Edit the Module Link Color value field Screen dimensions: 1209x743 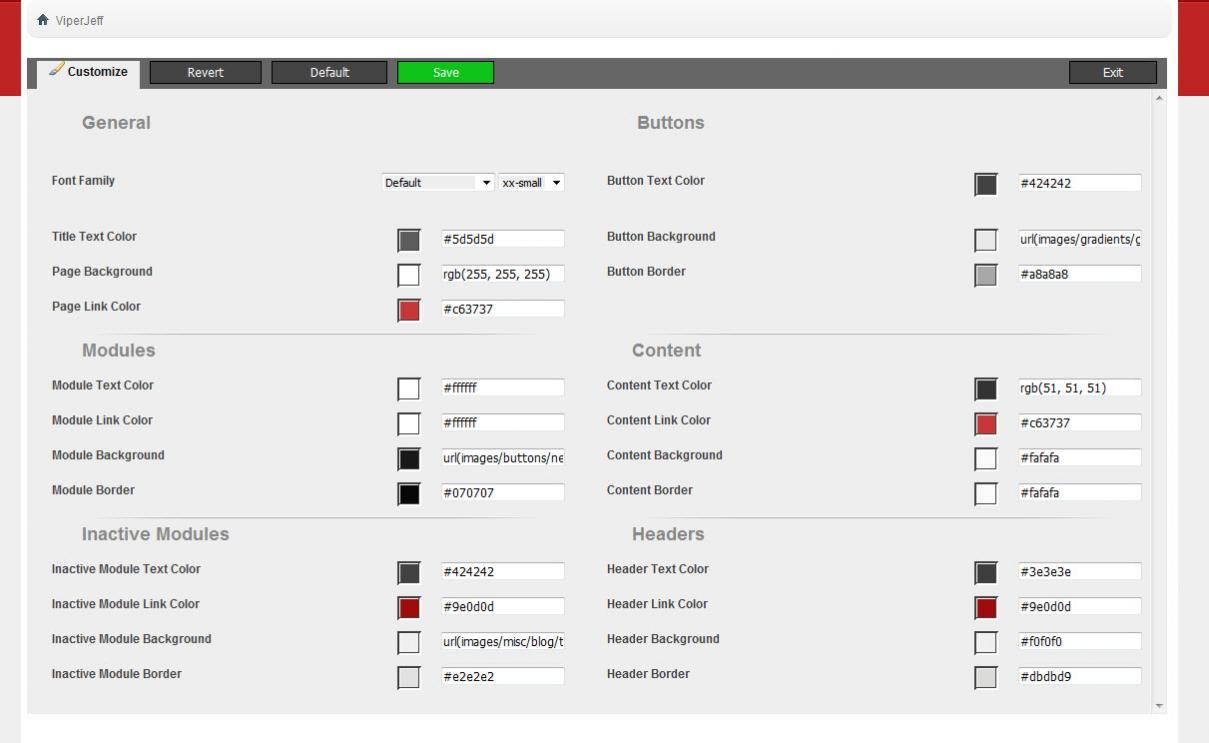coord(503,423)
